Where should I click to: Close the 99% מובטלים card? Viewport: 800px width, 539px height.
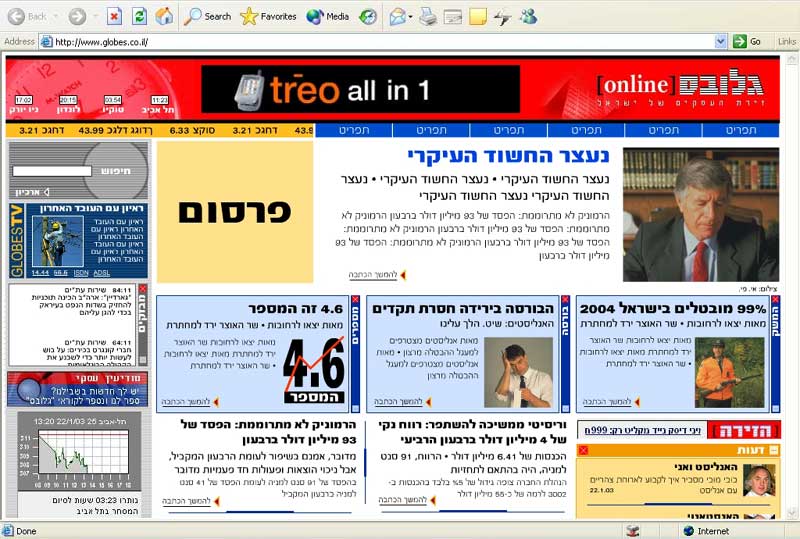tap(776, 300)
